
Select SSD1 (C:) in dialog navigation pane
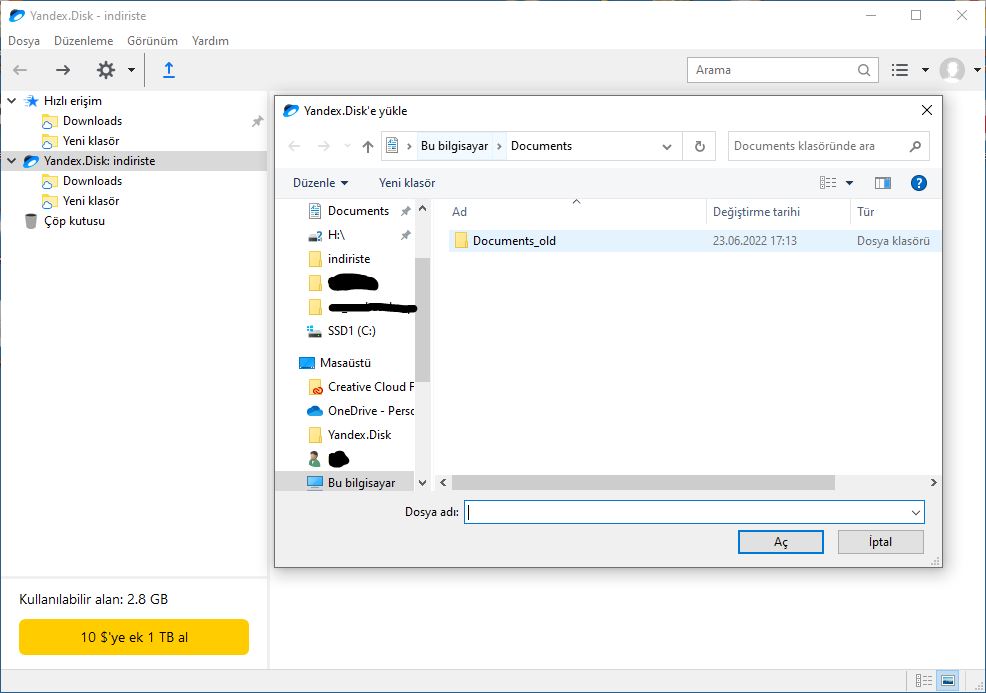(352, 331)
